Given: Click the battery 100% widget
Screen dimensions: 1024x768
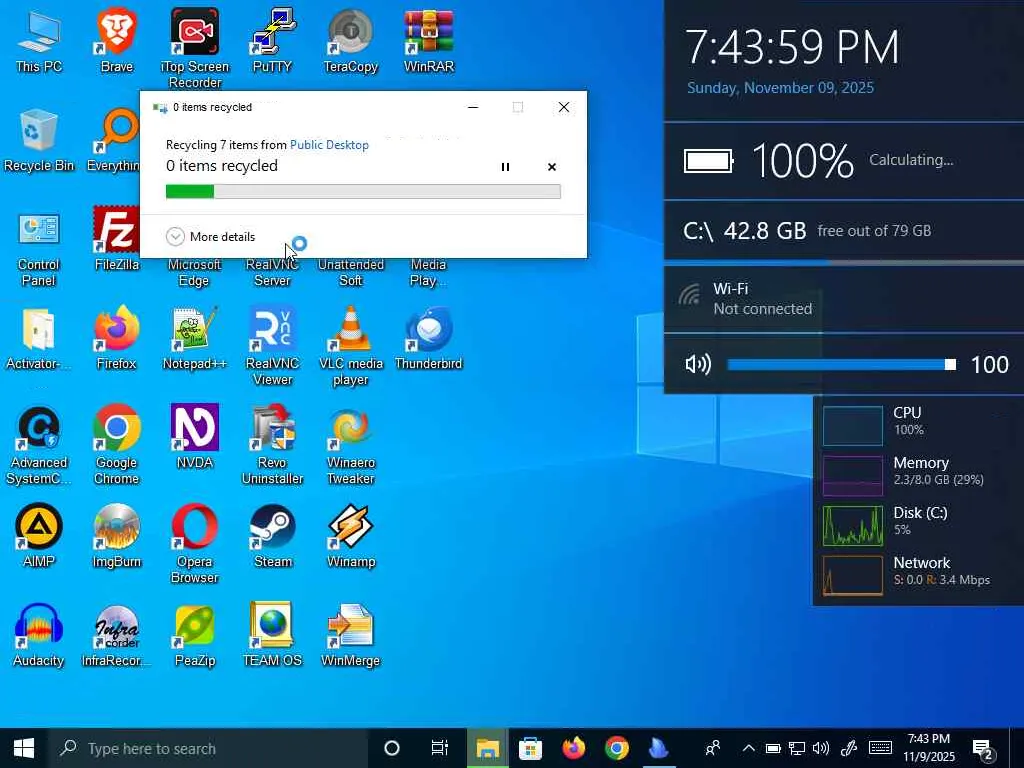Looking at the screenshot, I should coord(844,161).
